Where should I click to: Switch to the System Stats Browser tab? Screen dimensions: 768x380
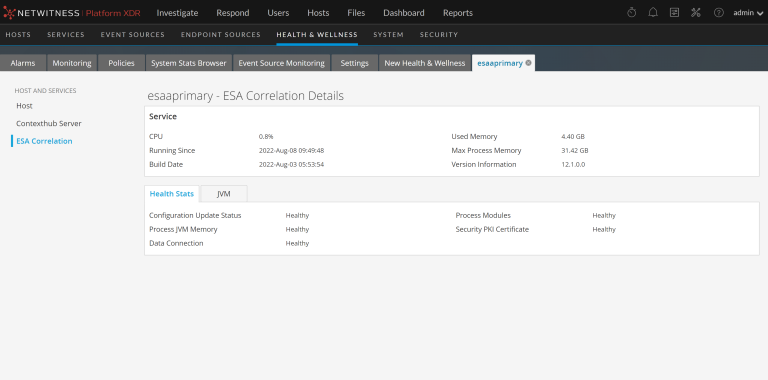(x=189, y=63)
